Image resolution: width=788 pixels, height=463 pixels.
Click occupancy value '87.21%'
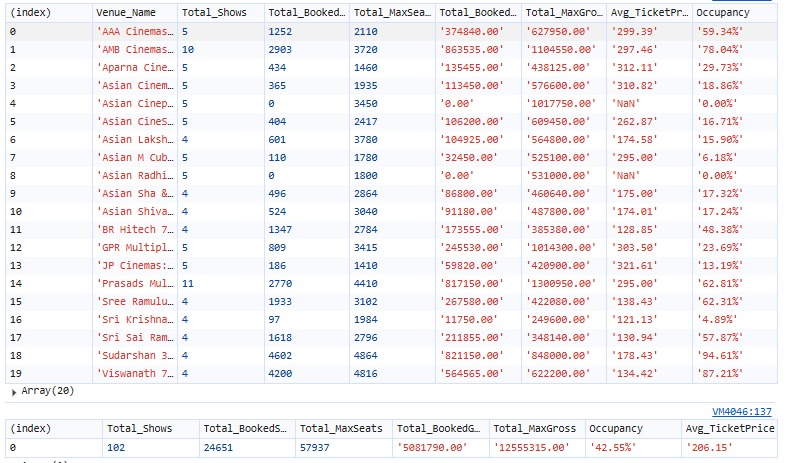point(720,374)
